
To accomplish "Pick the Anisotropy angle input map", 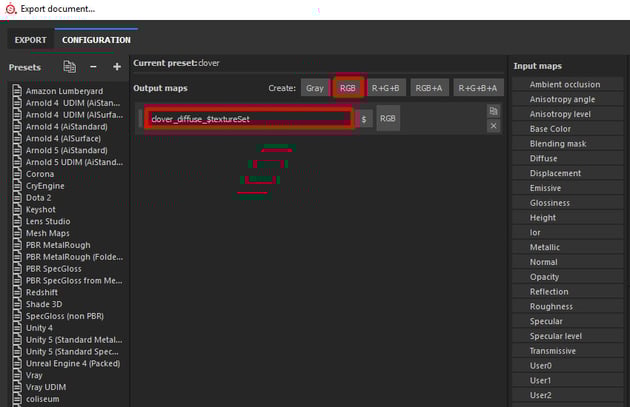I will coord(567,99).
